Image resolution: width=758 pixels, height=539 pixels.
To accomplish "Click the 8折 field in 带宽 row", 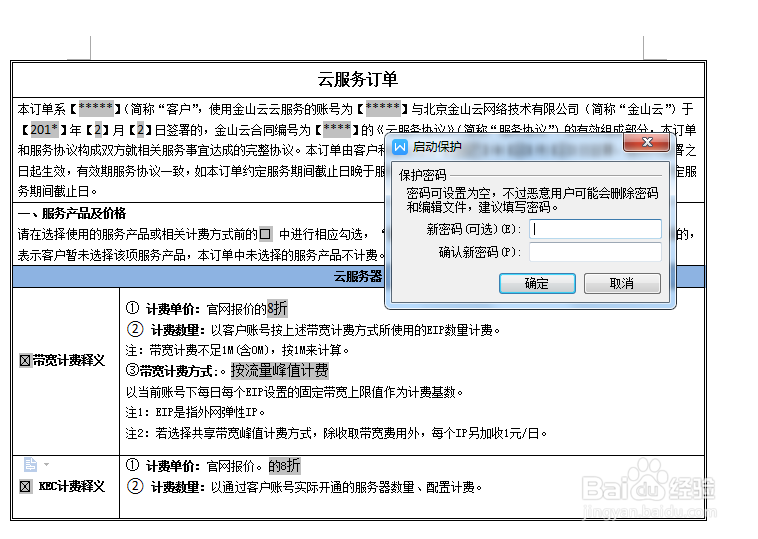I will pos(277,308).
